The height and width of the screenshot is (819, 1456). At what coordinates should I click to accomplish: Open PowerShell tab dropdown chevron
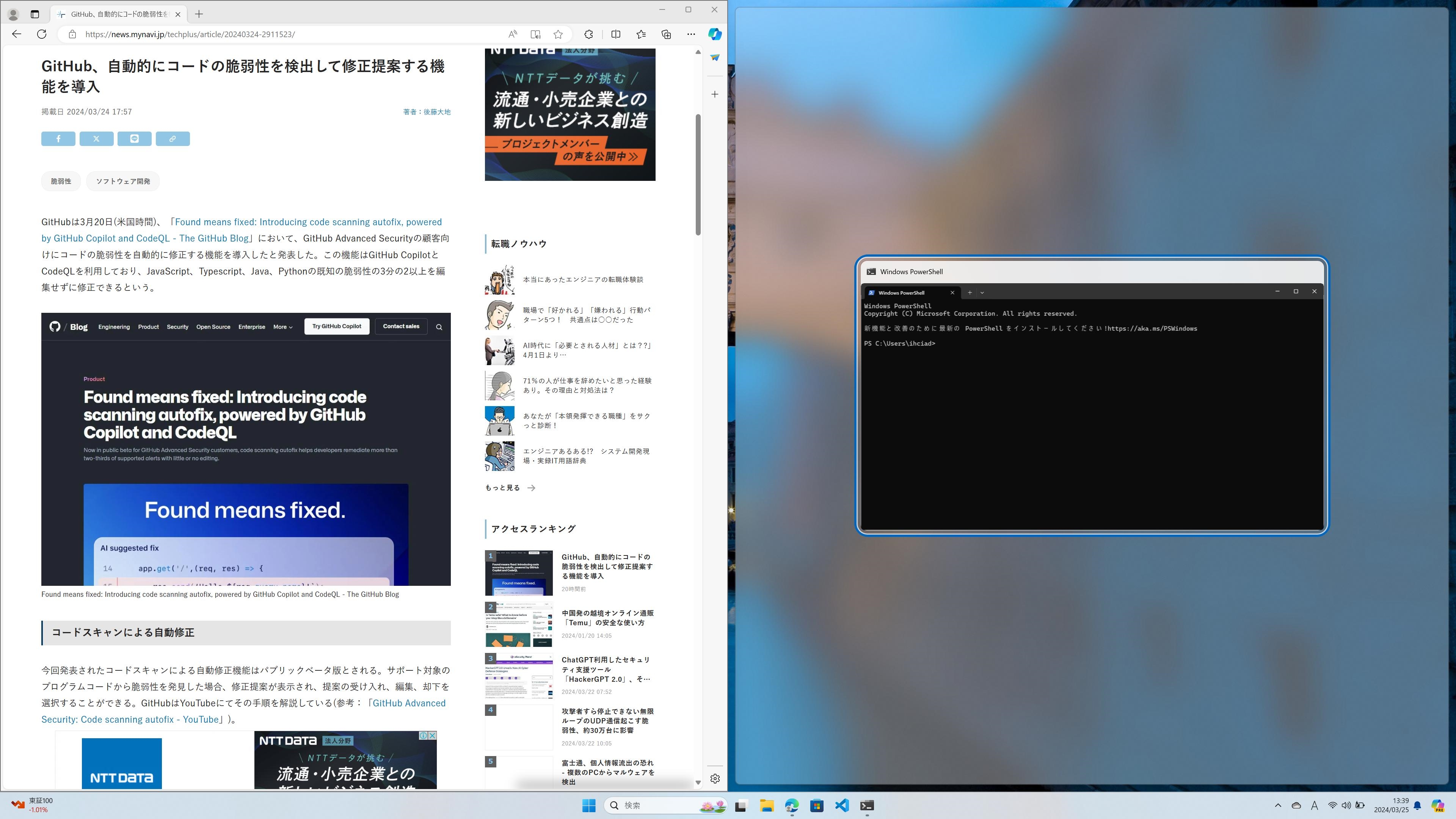tap(982, 292)
